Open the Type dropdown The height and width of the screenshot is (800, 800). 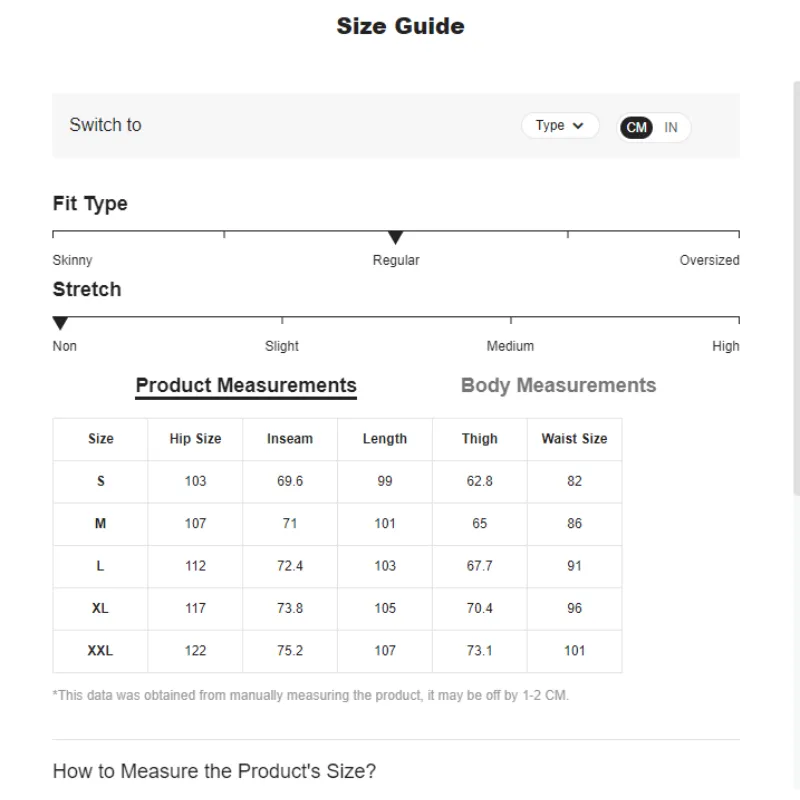pyautogui.click(x=559, y=126)
